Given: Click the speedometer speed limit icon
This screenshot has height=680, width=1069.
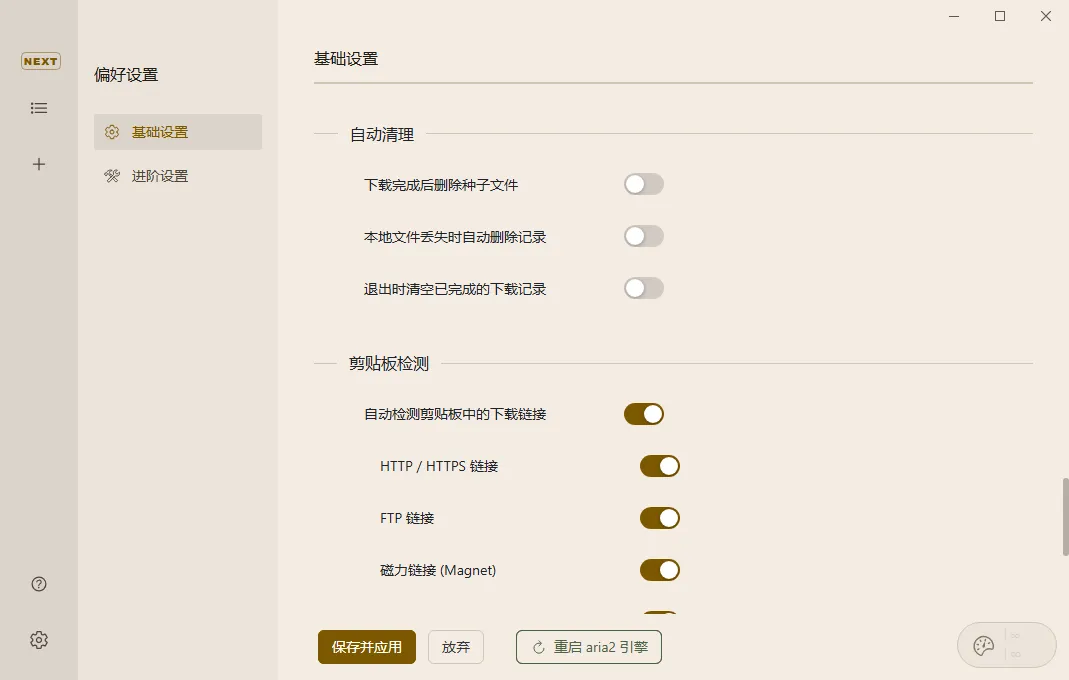Looking at the screenshot, I should click(984, 646).
